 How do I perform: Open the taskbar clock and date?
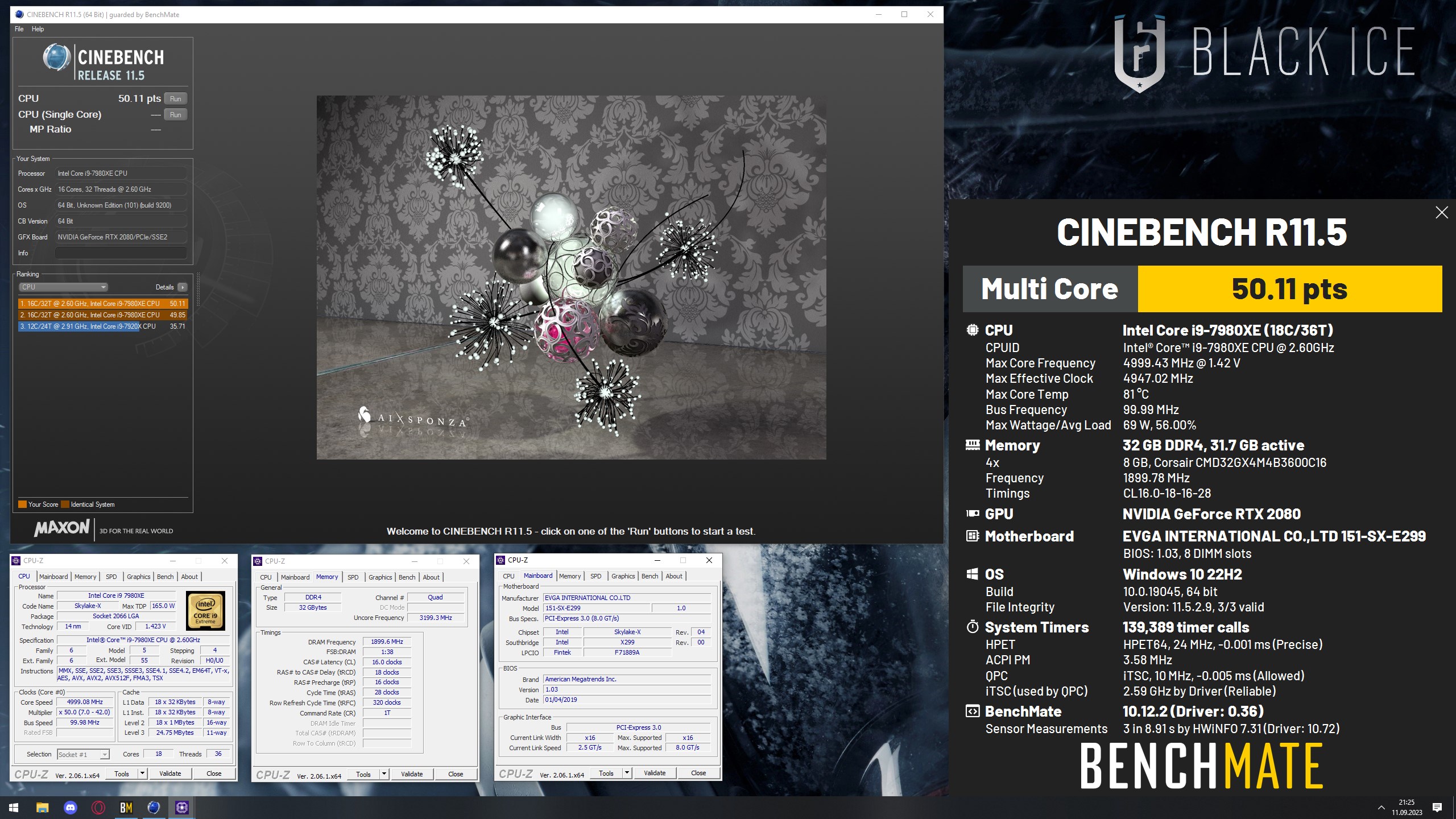point(1407,808)
